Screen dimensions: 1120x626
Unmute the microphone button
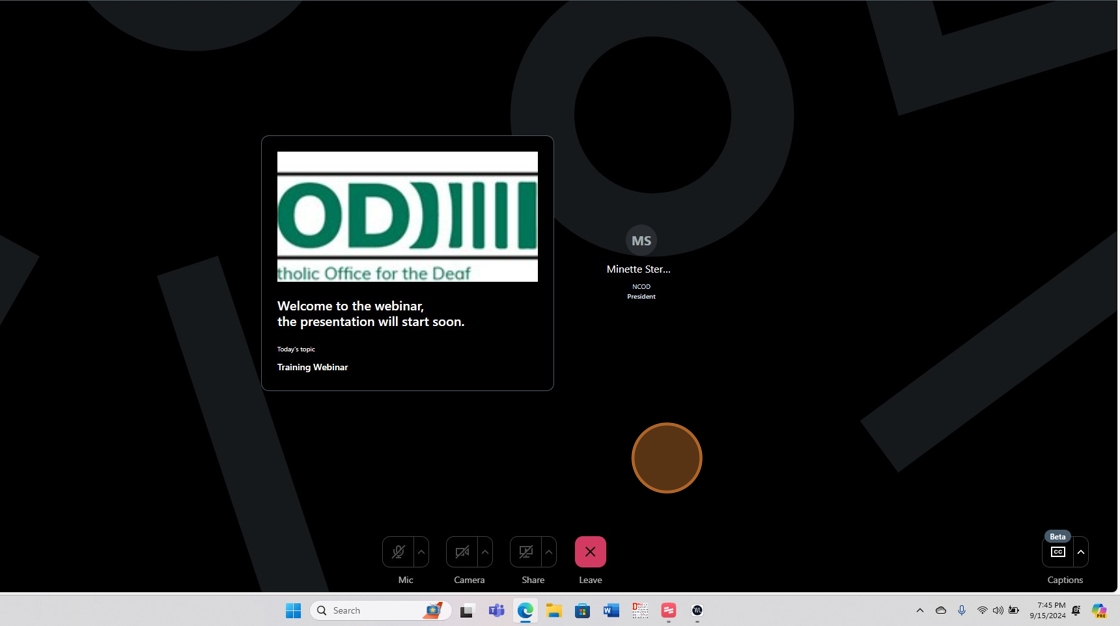pyautogui.click(x=398, y=552)
